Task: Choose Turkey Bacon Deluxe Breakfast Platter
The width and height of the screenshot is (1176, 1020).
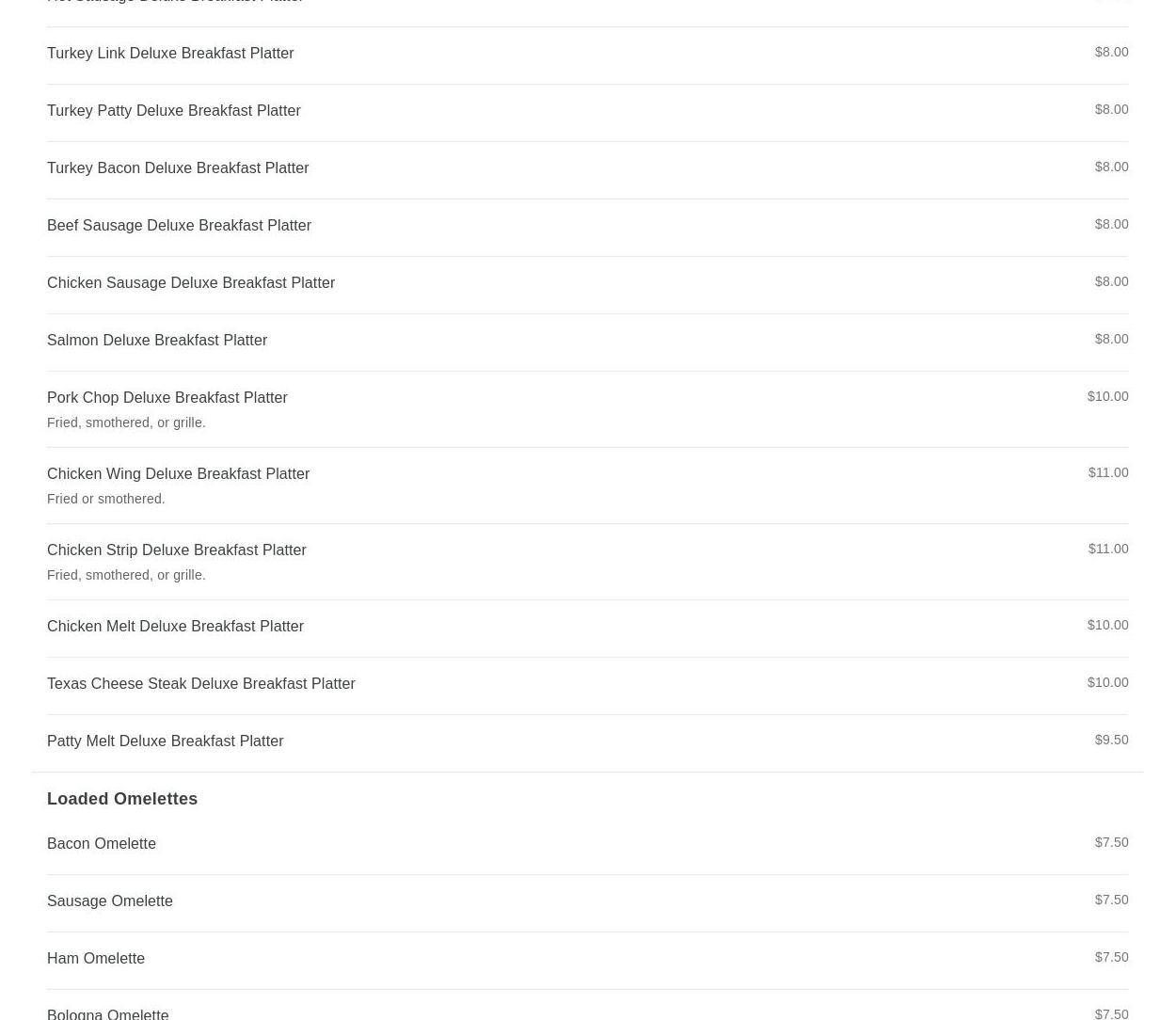Action: (x=587, y=170)
